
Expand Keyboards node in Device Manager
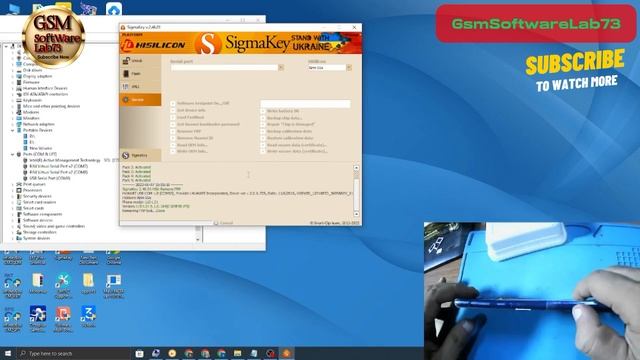(x=13, y=100)
